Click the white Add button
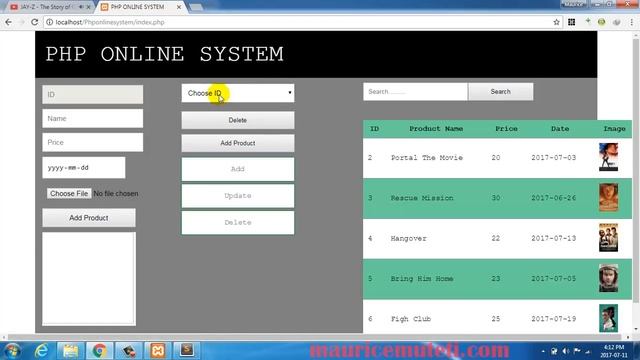This screenshot has height=360, width=640. [238, 169]
